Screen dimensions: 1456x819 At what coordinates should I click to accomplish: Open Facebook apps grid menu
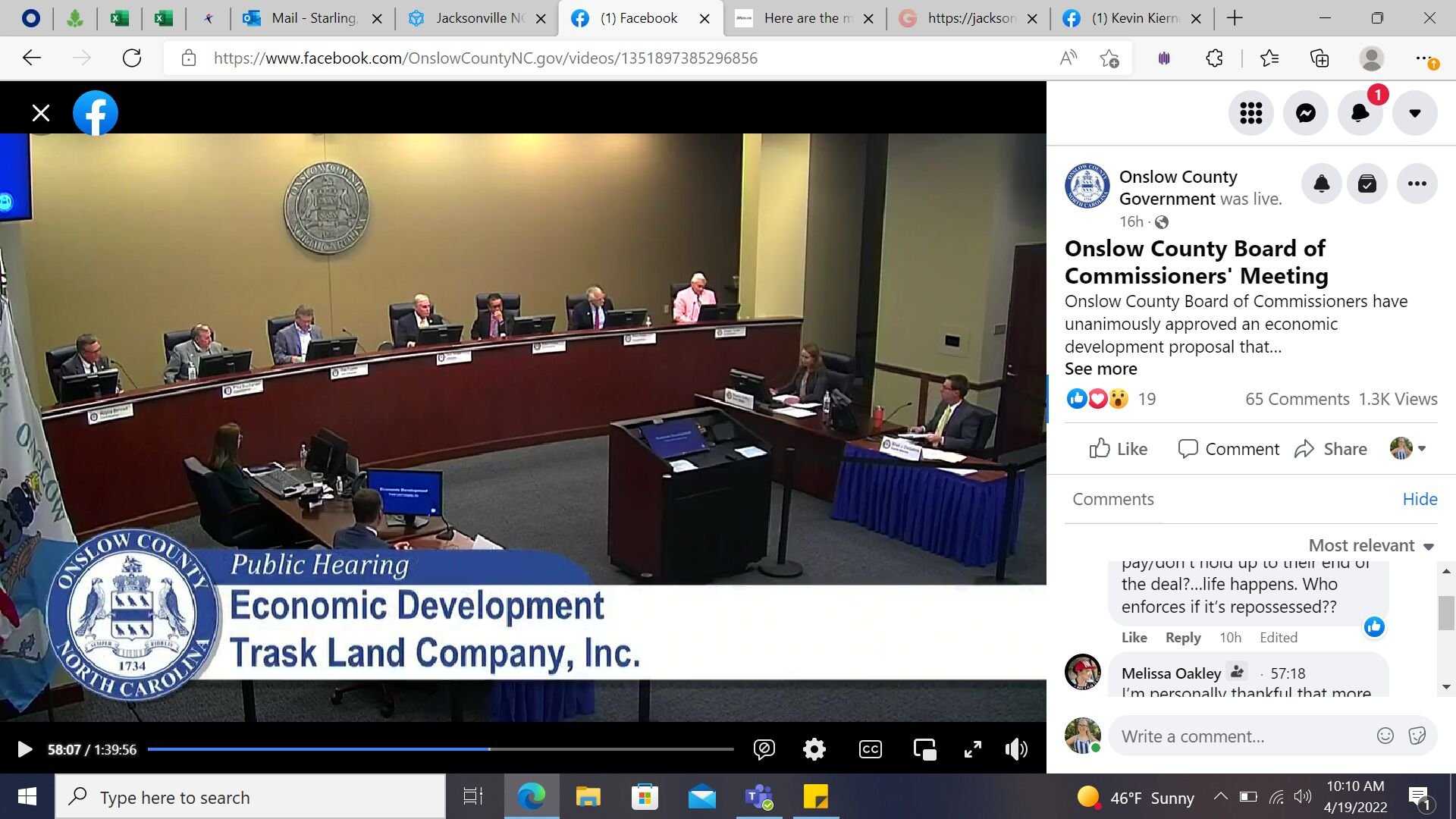pos(1250,114)
